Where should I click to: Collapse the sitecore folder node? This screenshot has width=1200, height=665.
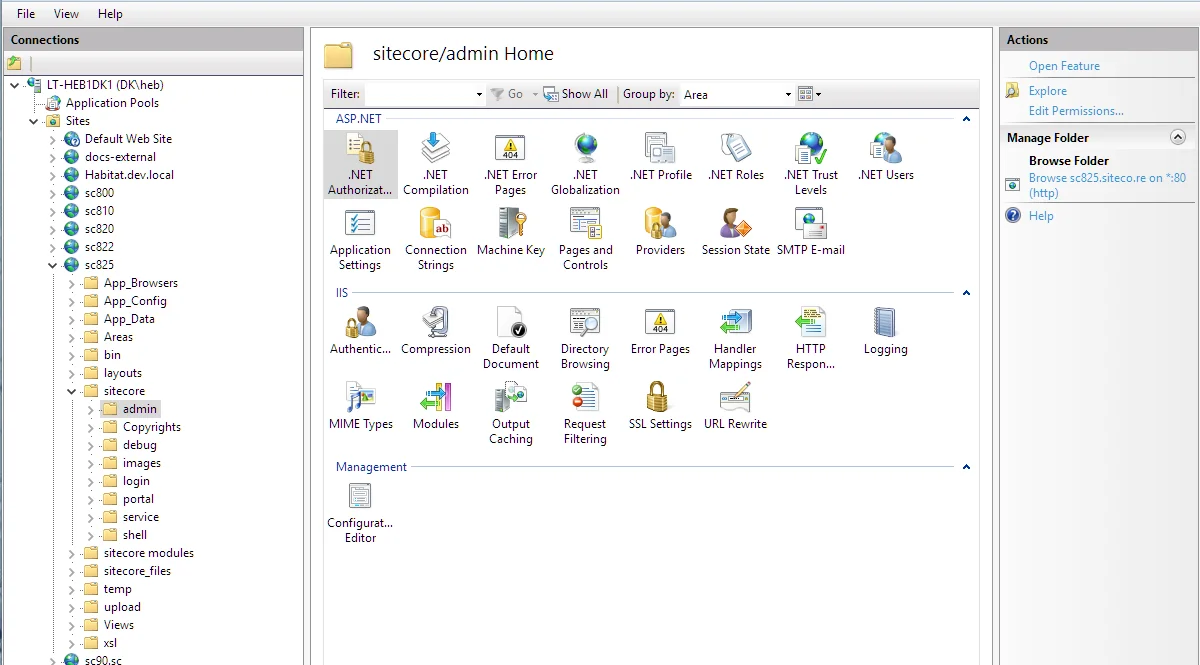pyautogui.click(x=72, y=391)
